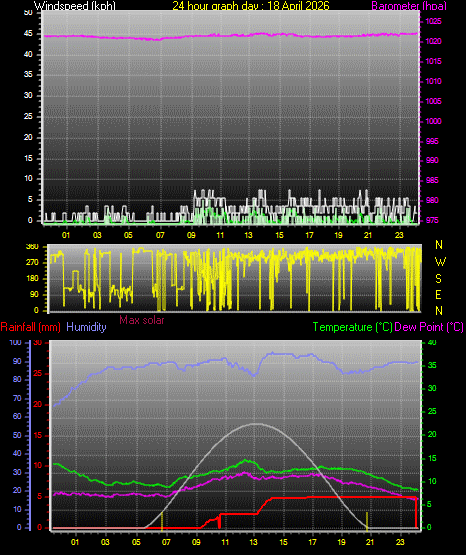
Task: Select the 'Rainfall (mm)' legend label
Action: pyautogui.click(x=30, y=327)
